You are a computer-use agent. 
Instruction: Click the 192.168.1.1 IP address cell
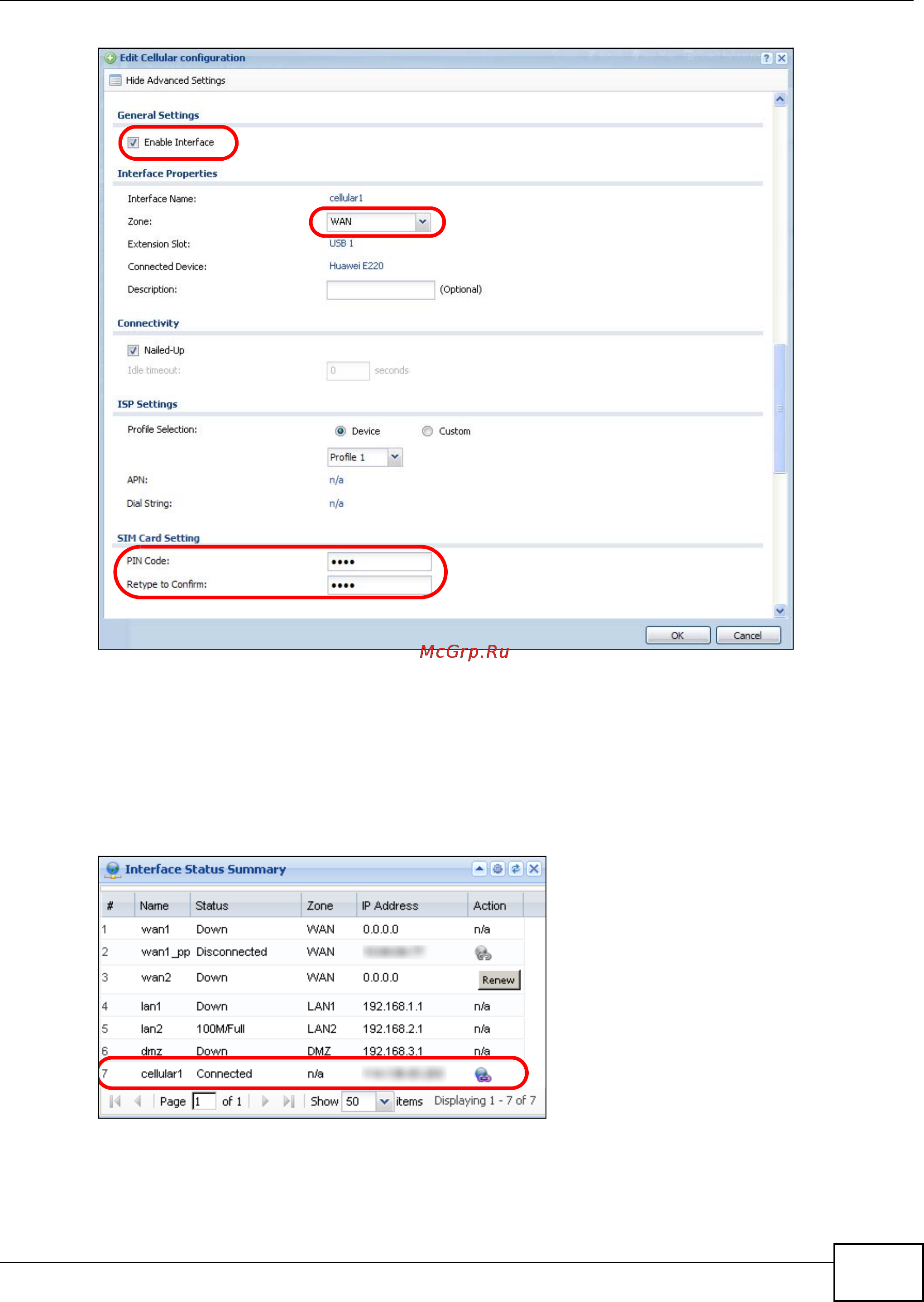pyautogui.click(x=393, y=1007)
